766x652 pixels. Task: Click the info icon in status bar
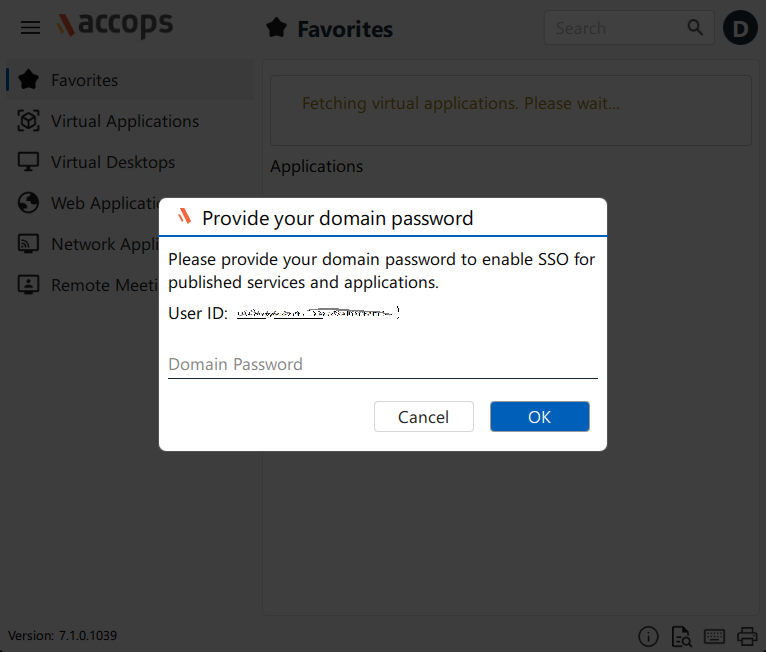click(648, 636)
